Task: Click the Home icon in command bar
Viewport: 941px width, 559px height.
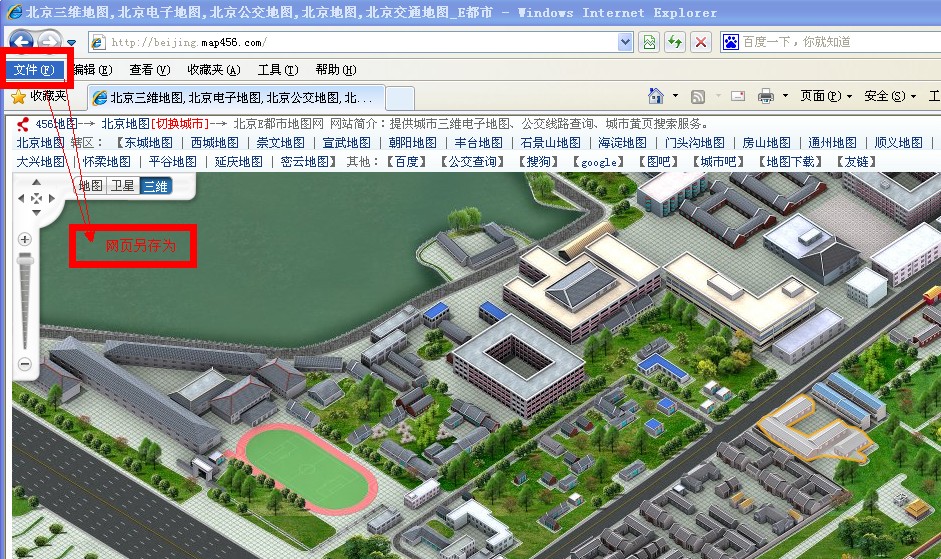Action: (x=656, y=96)
